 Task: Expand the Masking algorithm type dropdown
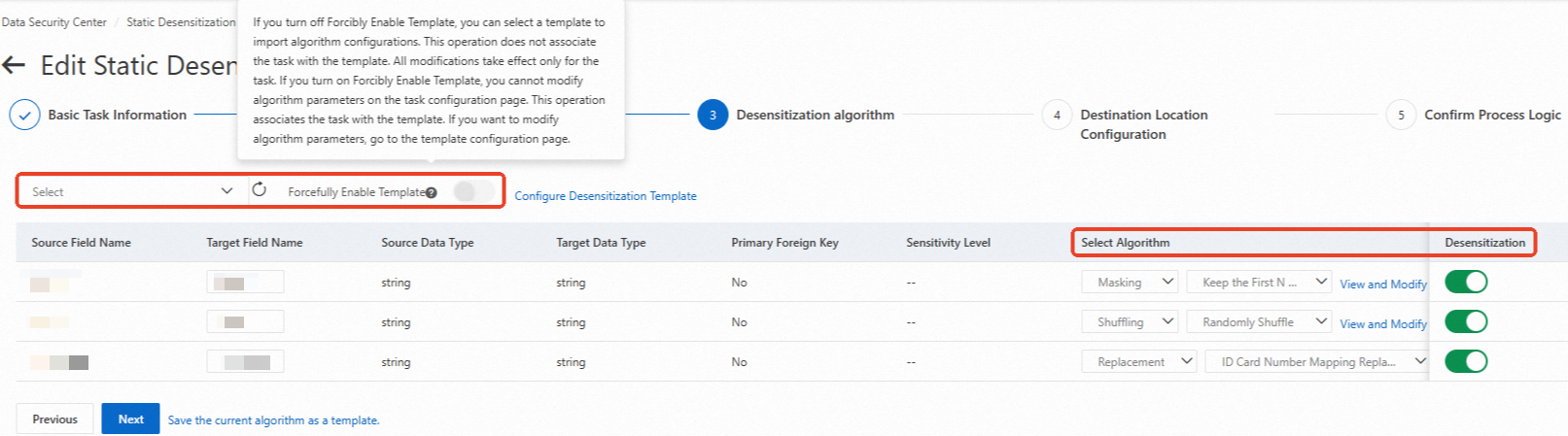coord(1131,283)
